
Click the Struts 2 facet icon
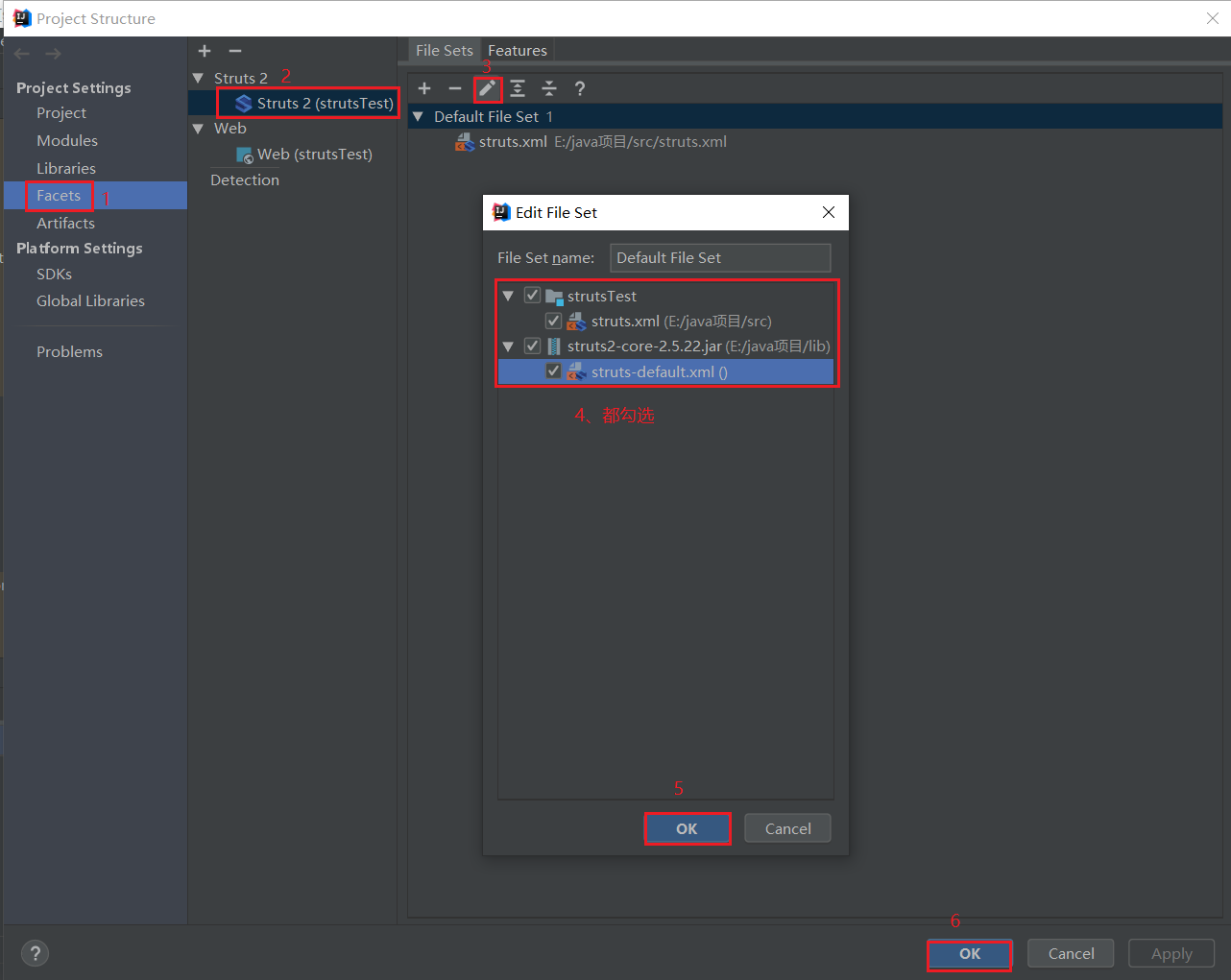[244, 103]
